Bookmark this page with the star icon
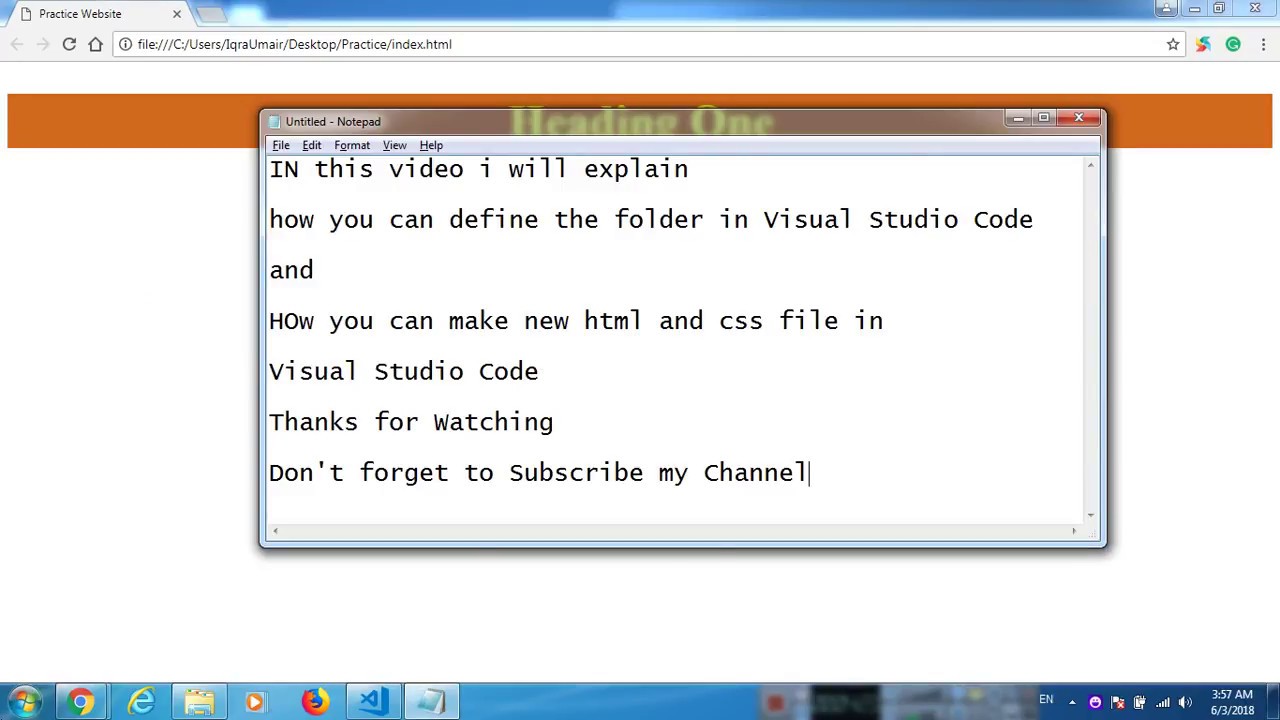 coord(1173,44)
